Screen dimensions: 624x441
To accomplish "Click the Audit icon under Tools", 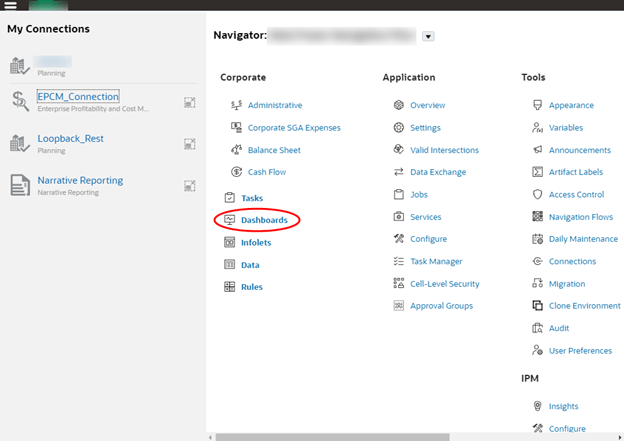I will pos(537,328).
